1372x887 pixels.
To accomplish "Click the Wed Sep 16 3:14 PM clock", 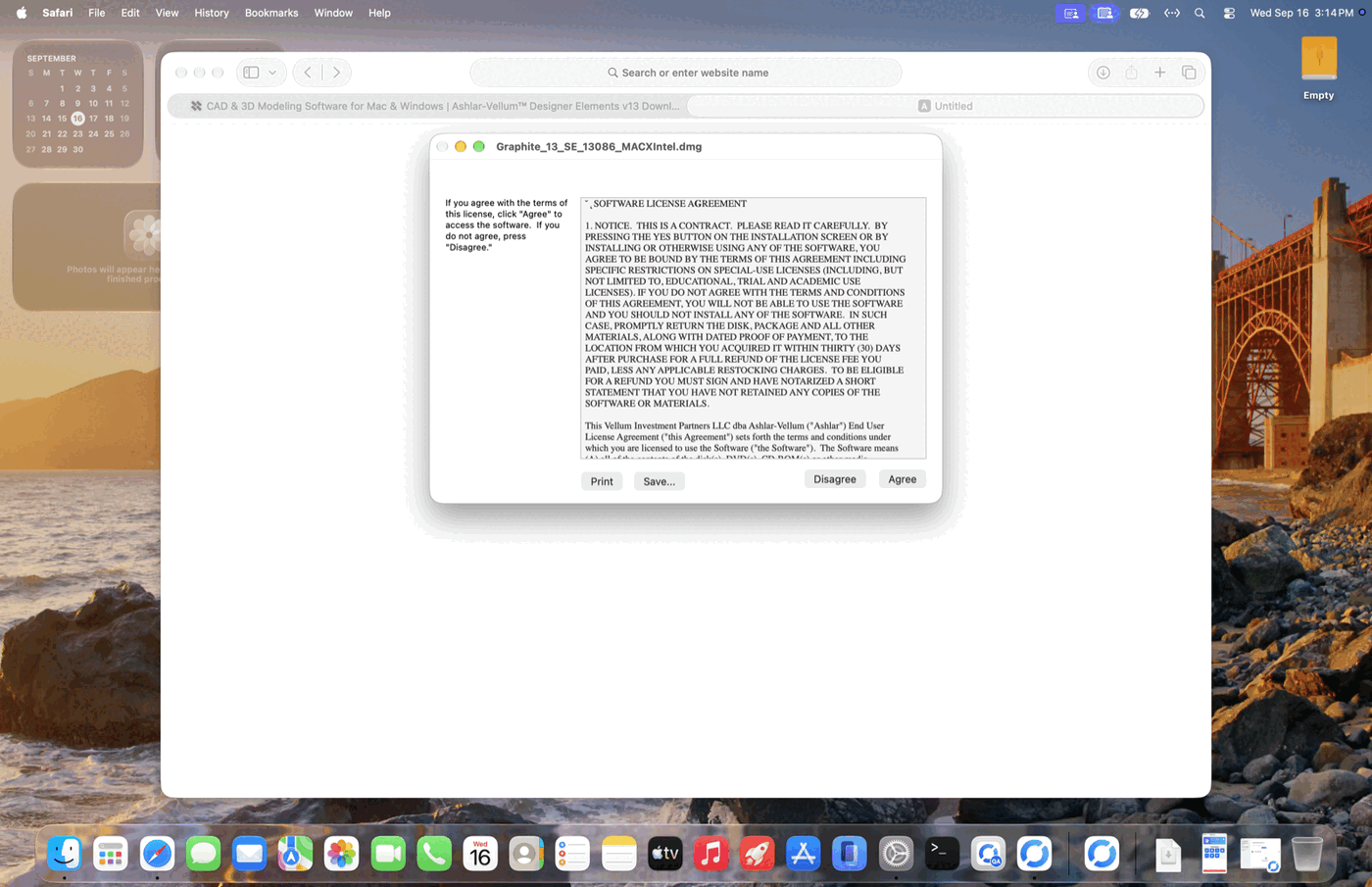I will coord(1301,13).
